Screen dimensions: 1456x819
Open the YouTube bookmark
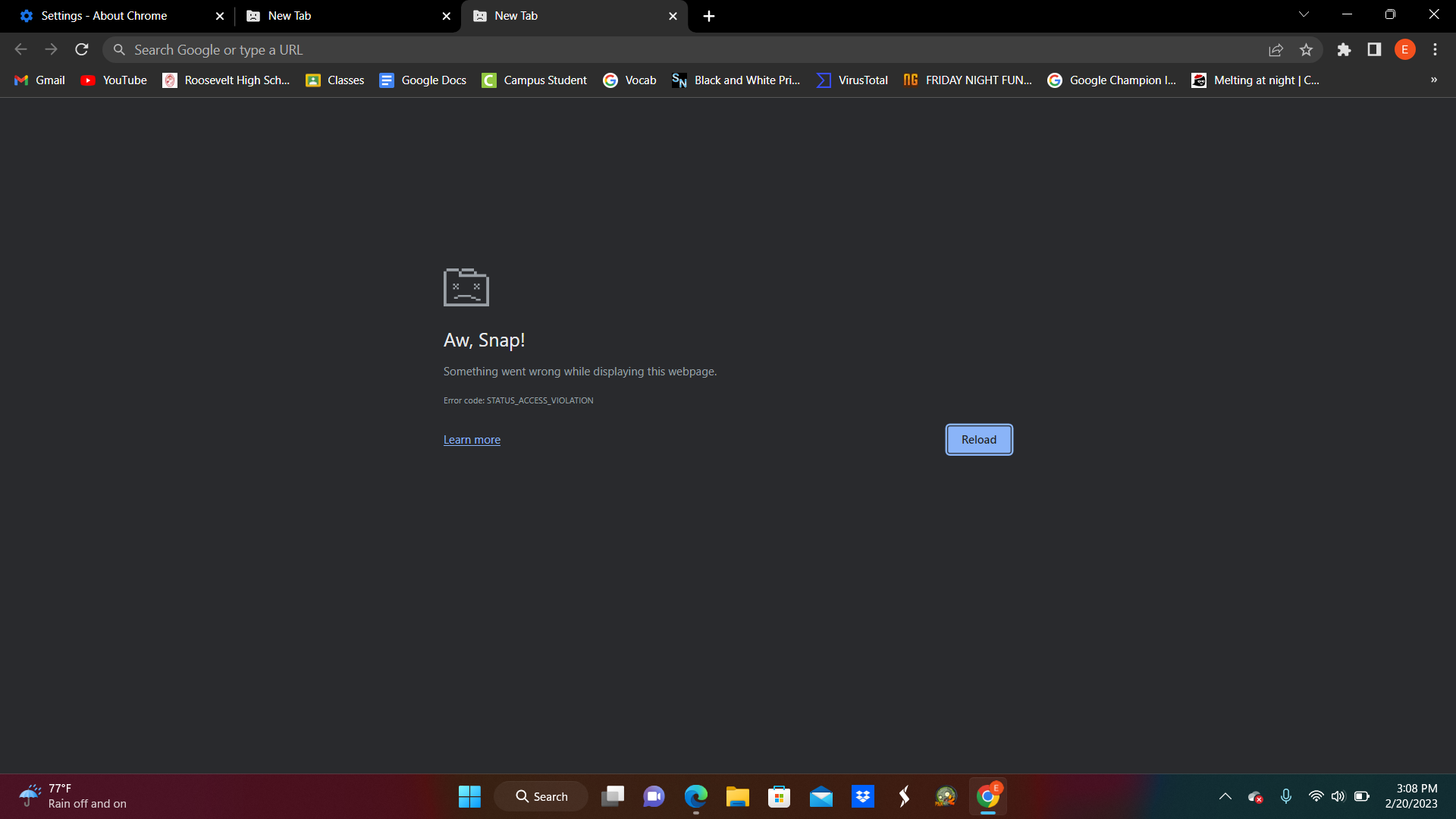114,80
